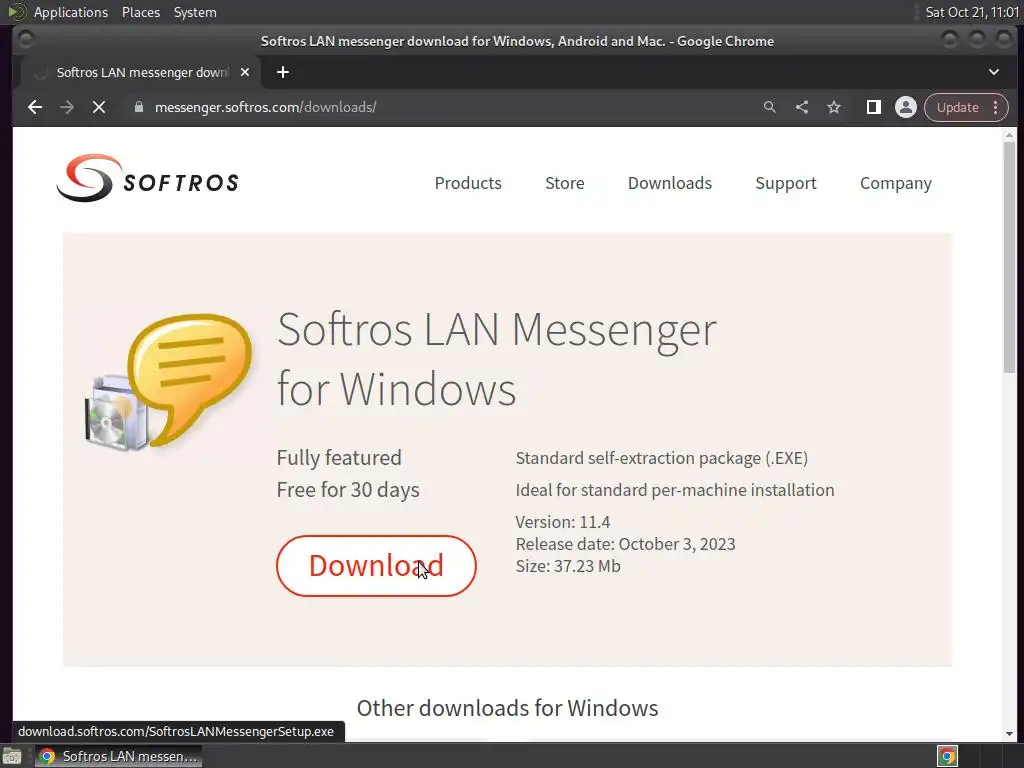This screenshot has width=1024, height=768.
Task: Open the Downloads menu item
Action: (x=670, y=183)
